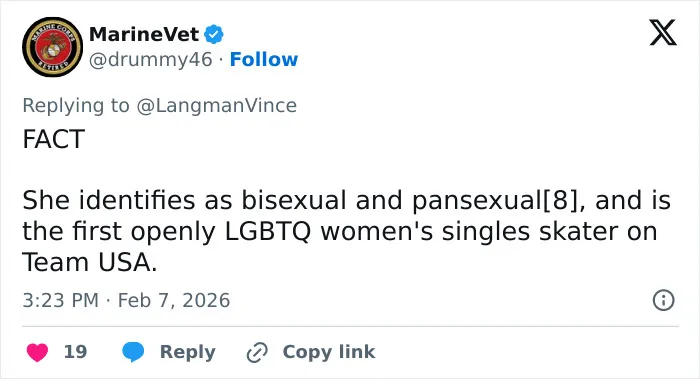Open the 3:23 PM timestamp
The height and width of the screenshot is (379, 700).
[x=60, y=300]
